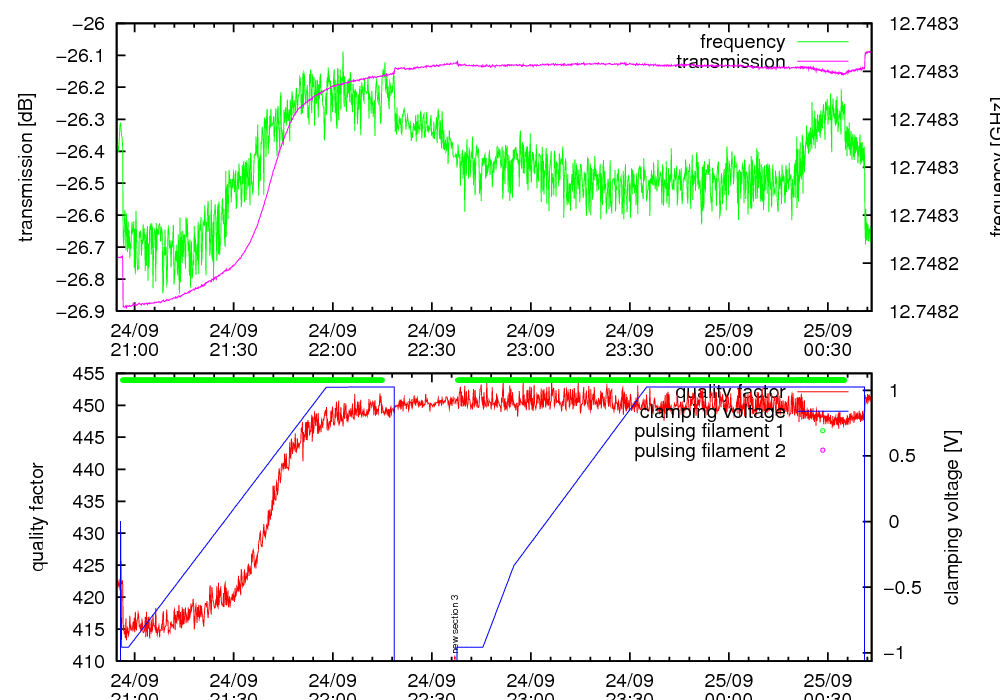Click the "clamping voltage [V]" axis title
Screen dimensions: 1000x700
point(952,518)
